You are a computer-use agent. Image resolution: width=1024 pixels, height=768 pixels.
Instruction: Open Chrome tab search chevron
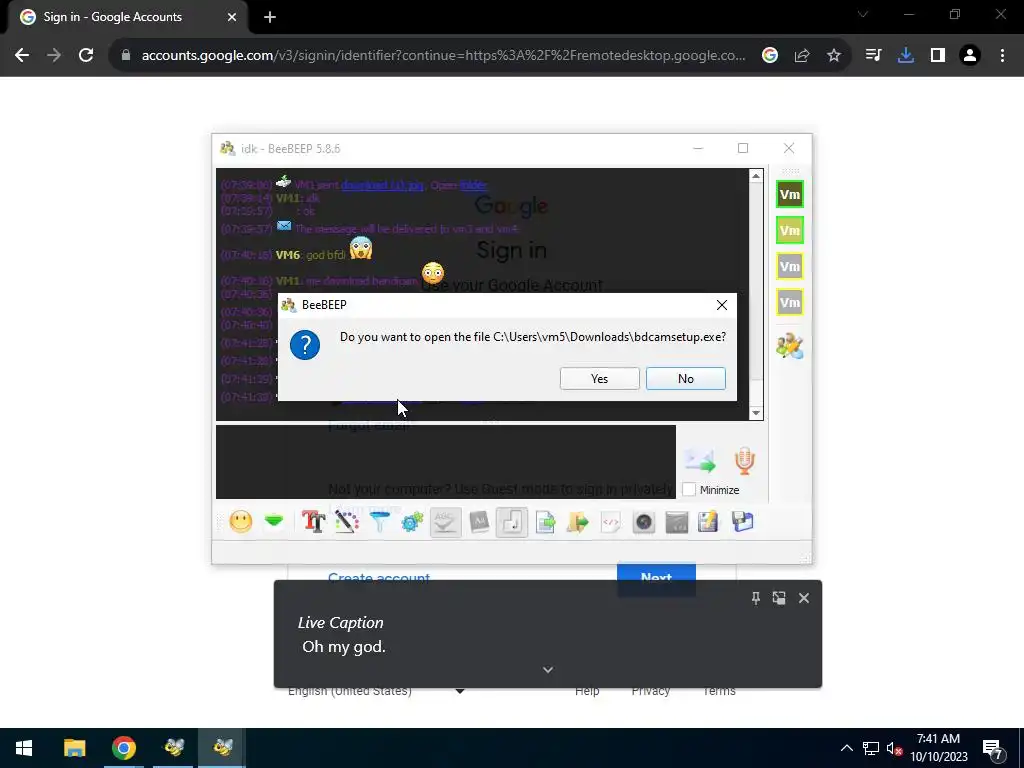tap(863, 14)
